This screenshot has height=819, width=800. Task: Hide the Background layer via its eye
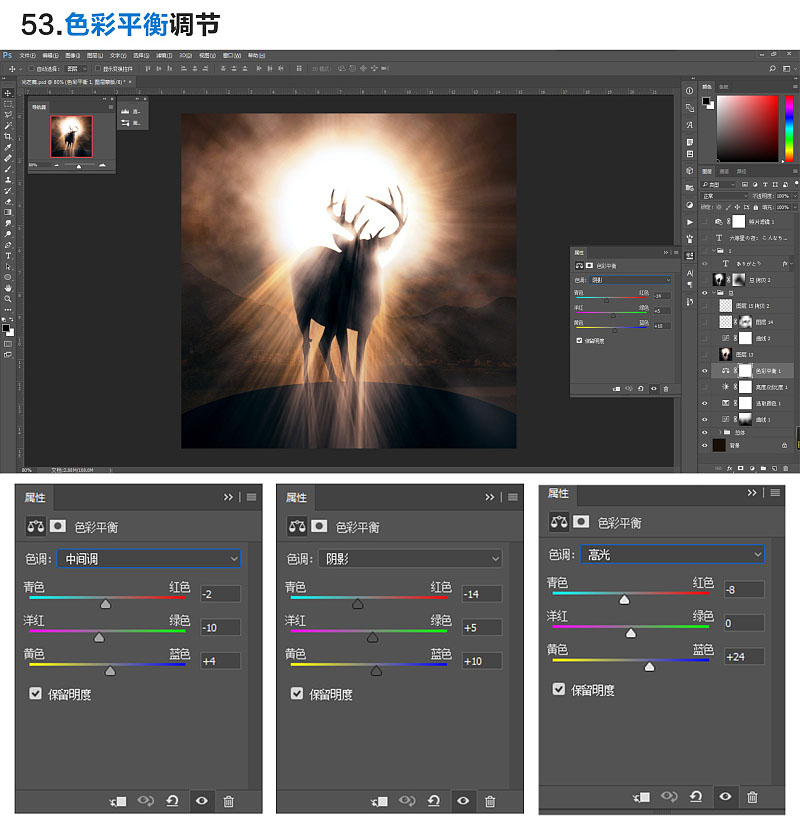[x=704, y=446]
